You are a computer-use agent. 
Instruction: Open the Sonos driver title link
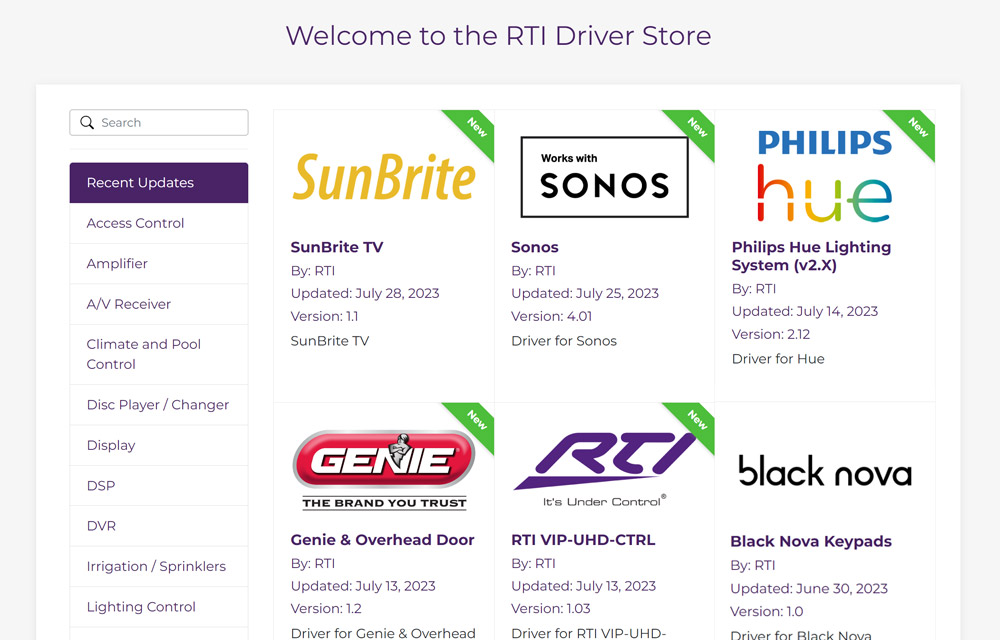(534, 247)
